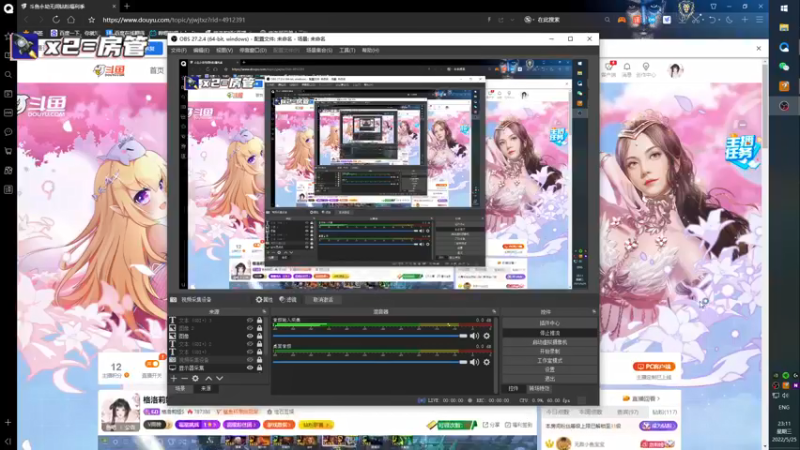Open source properties gear below the sources list

(195, 379)
